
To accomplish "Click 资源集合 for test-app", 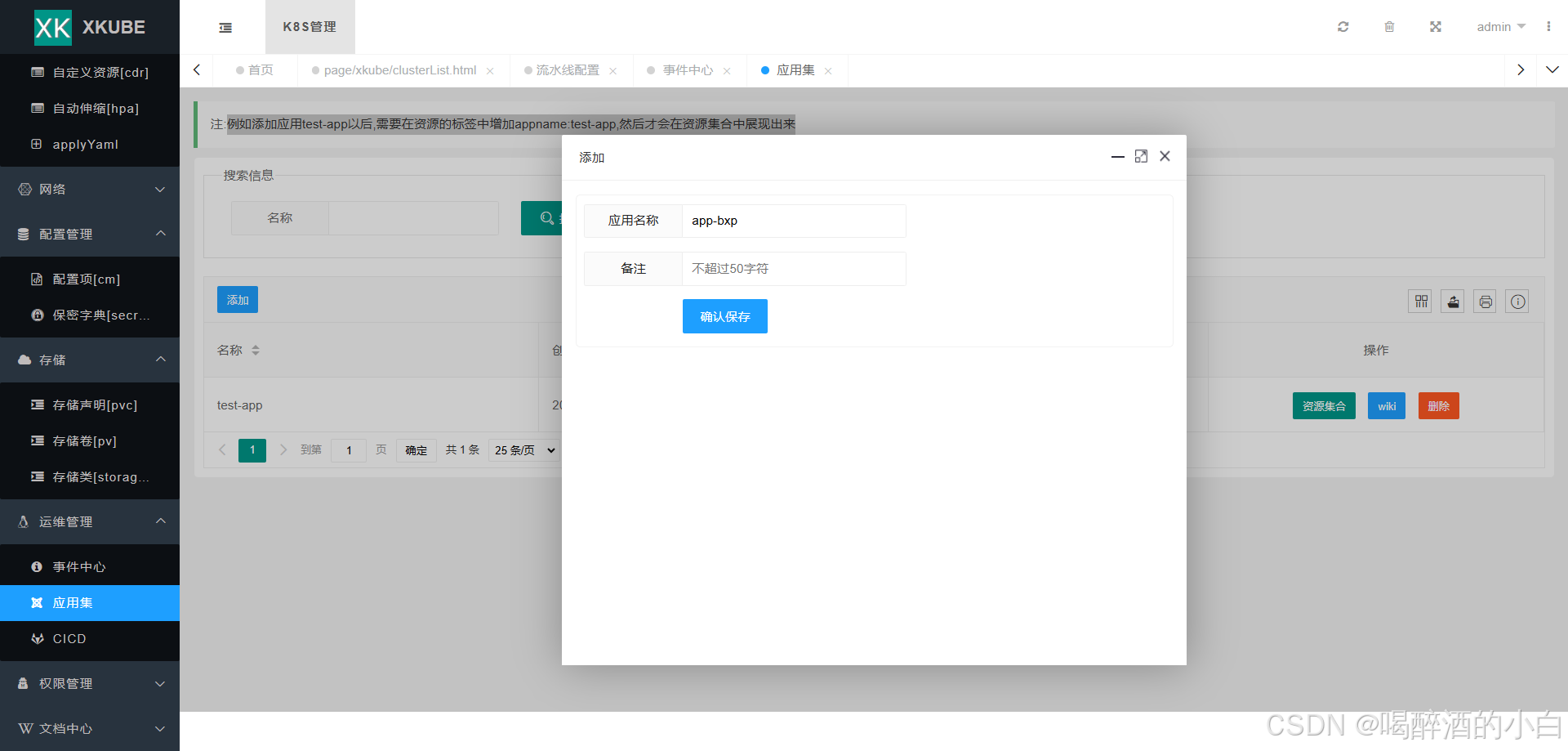I will [x=1323, y=405].
